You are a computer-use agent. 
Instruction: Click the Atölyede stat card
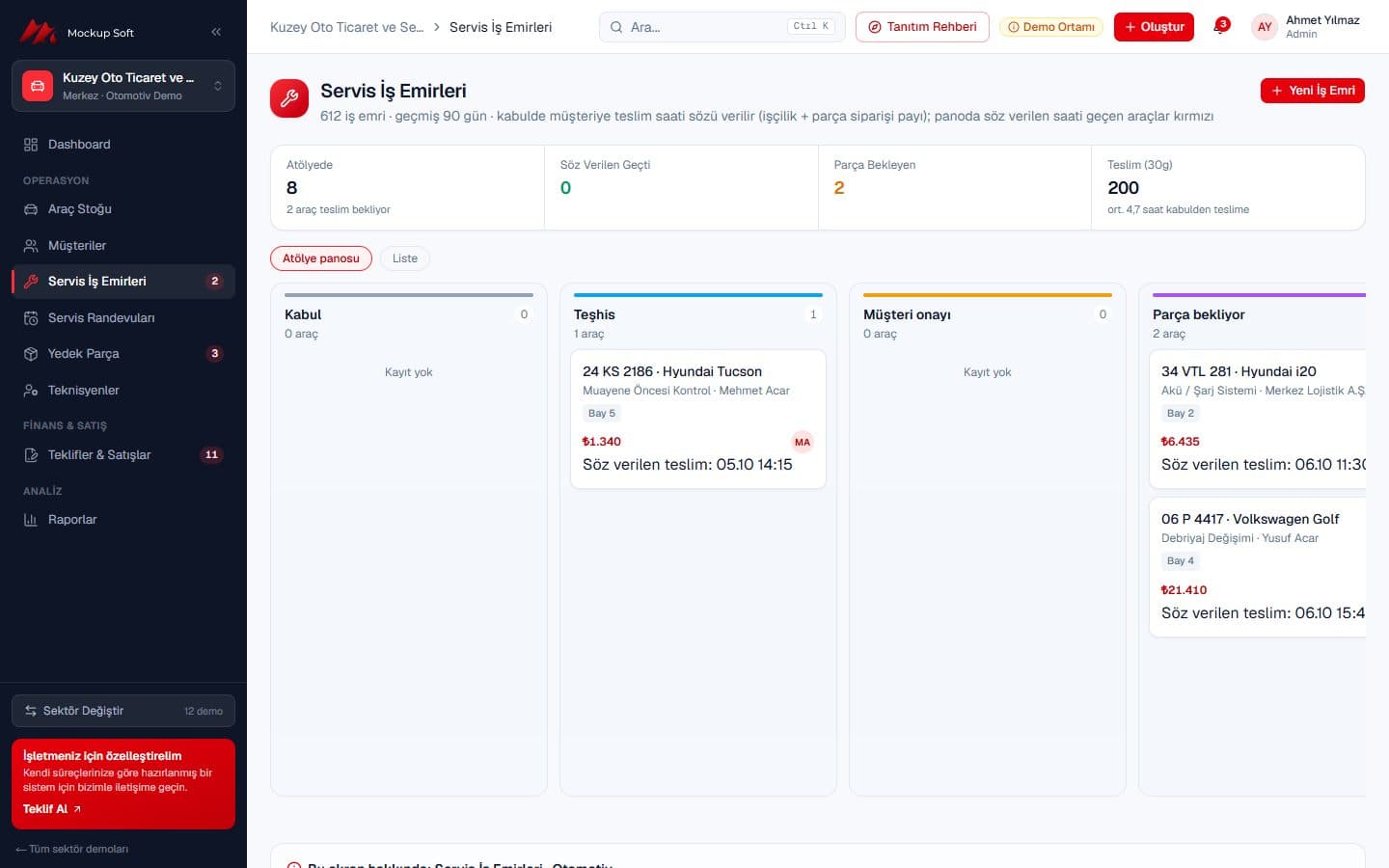(408, 187)
